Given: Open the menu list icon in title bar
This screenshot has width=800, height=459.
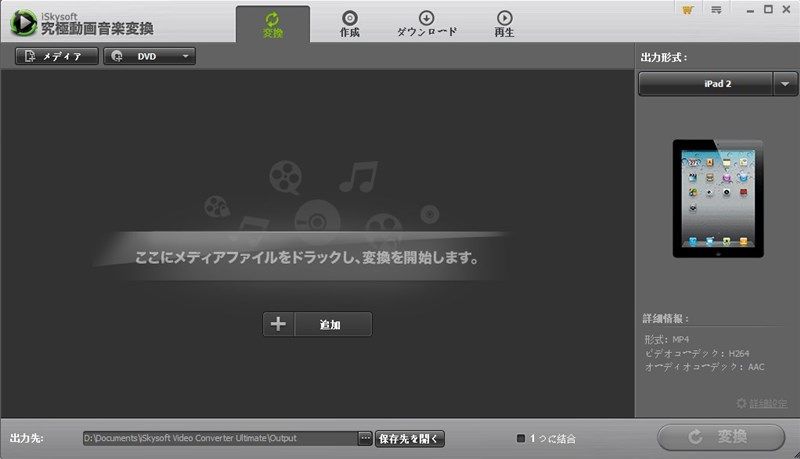Looking at the screenshot, I should click(716, 10).
